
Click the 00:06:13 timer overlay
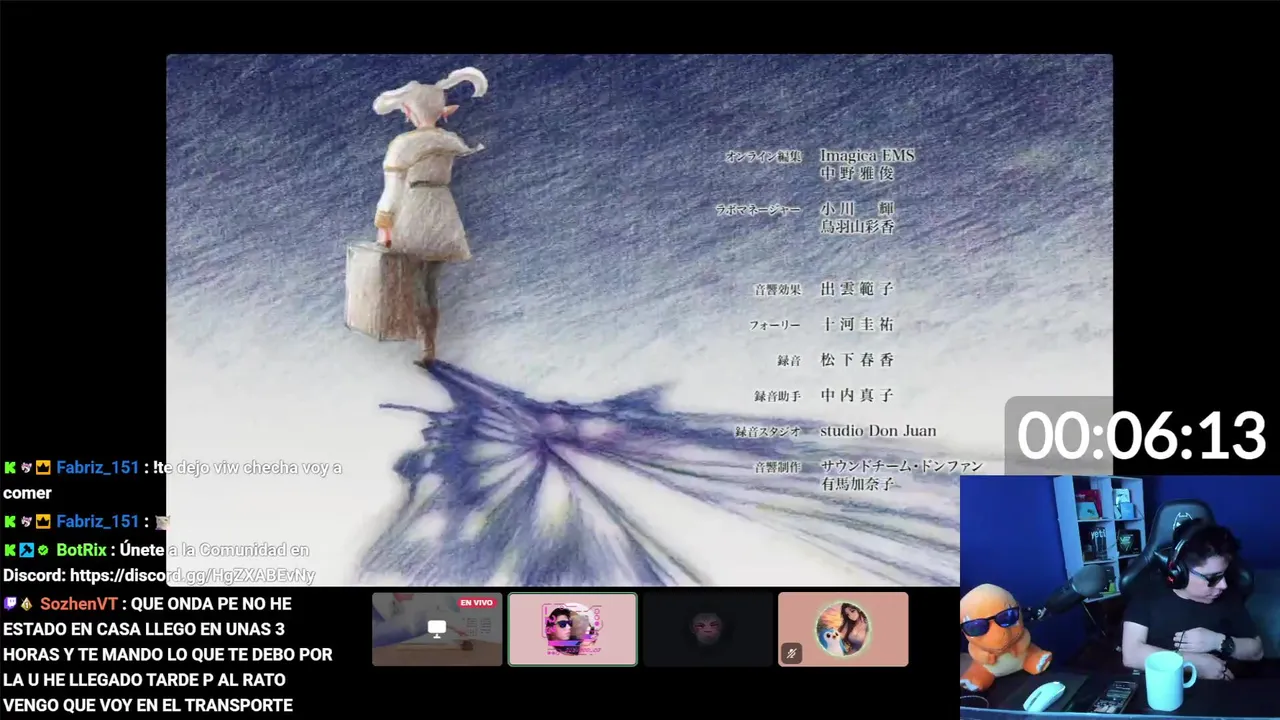(x=1141, y=437)
